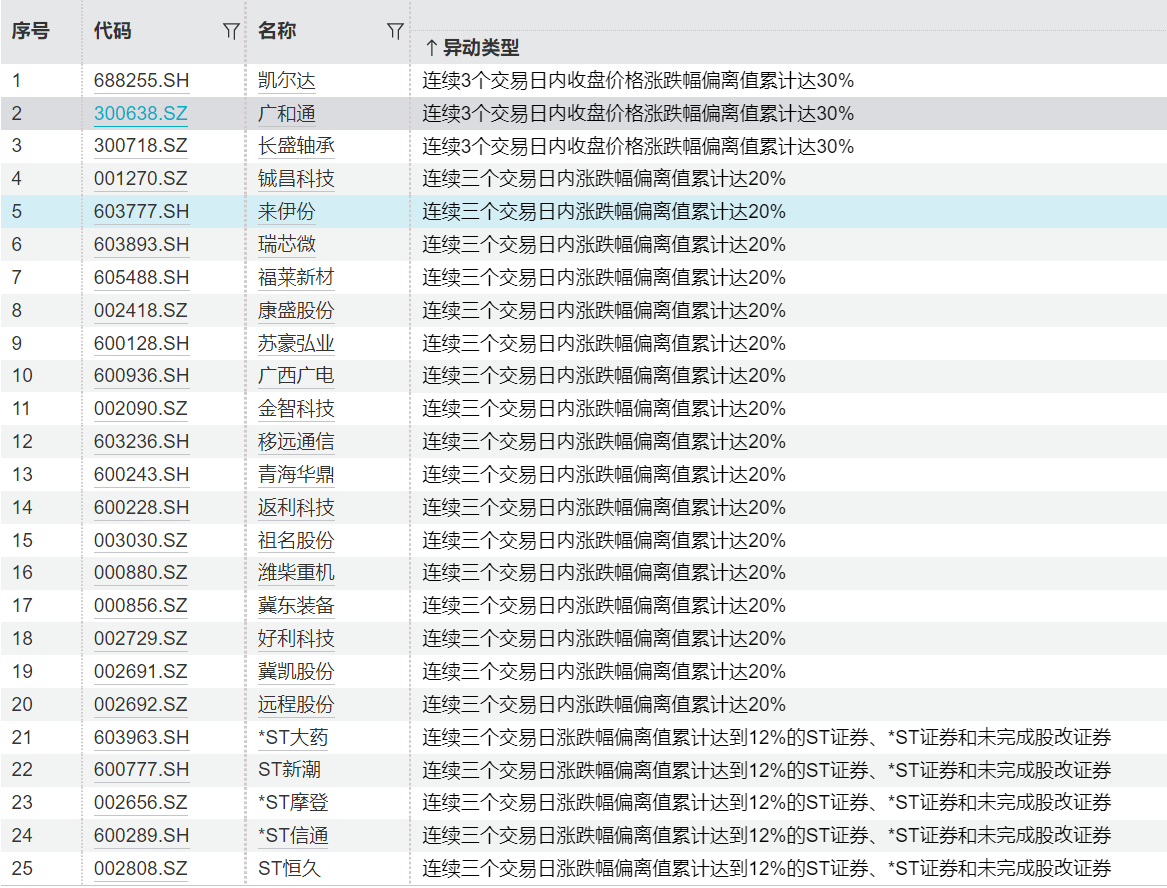This screenshot has width=1167, height=888.
Task: Open stock code 002418.SZ link
Action: (x=141, y=310)
